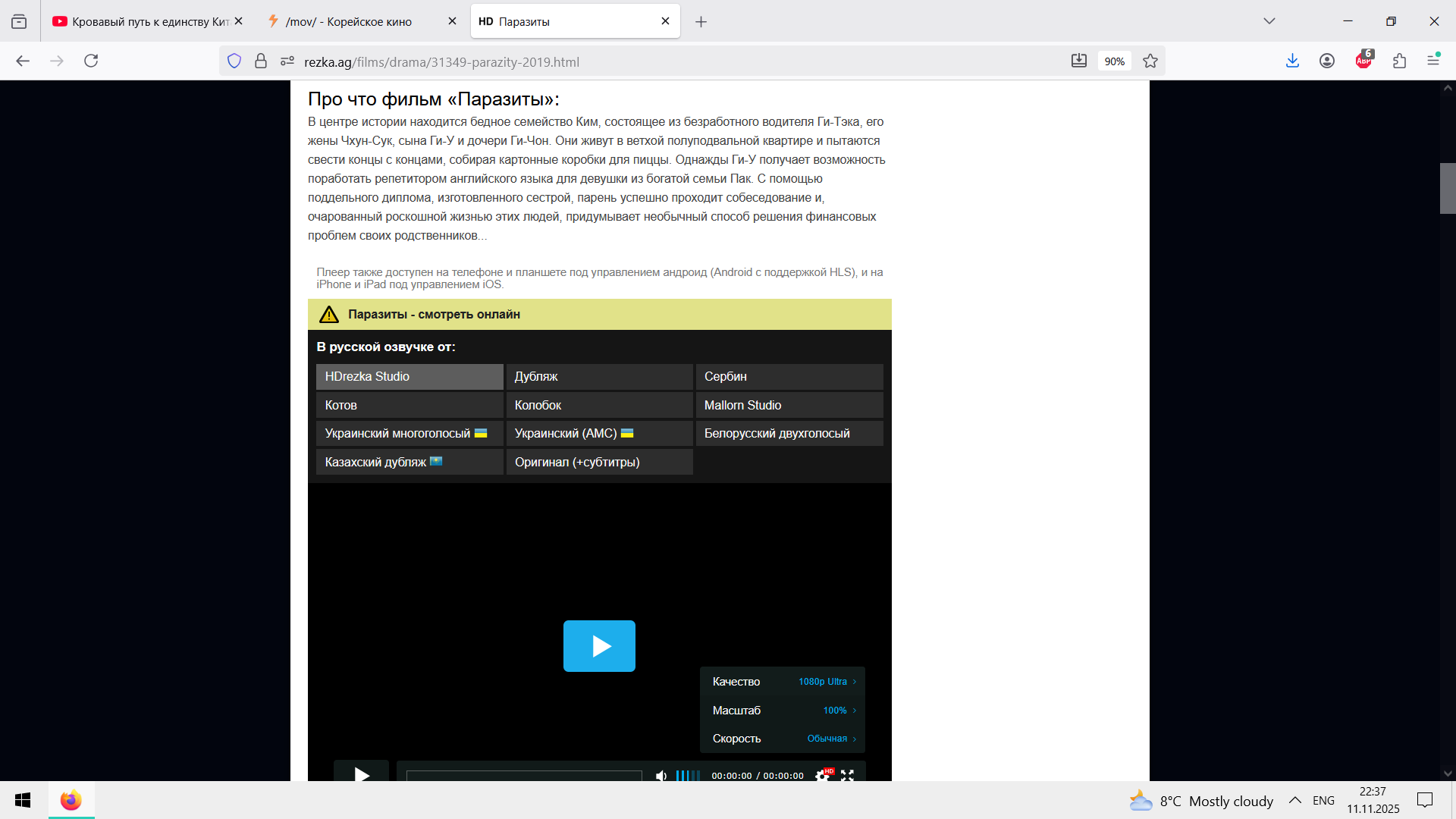
Task: Open the browser extensions puzzle icon
Action: point(1399,61)
